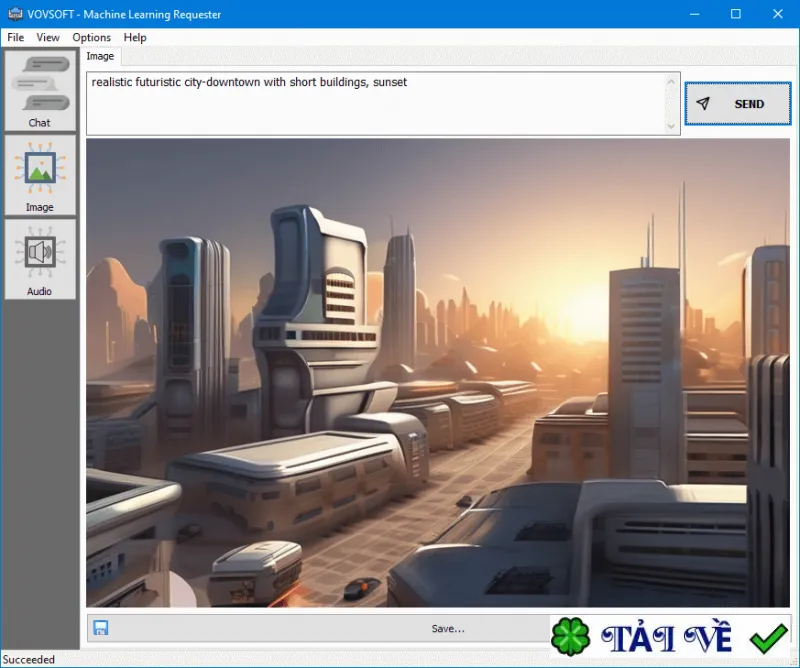Image resolution: width=800 pixels, height=668 pixels.
Task: Open the Help menu
Action: pyautogui.click(x=135, y=37)
